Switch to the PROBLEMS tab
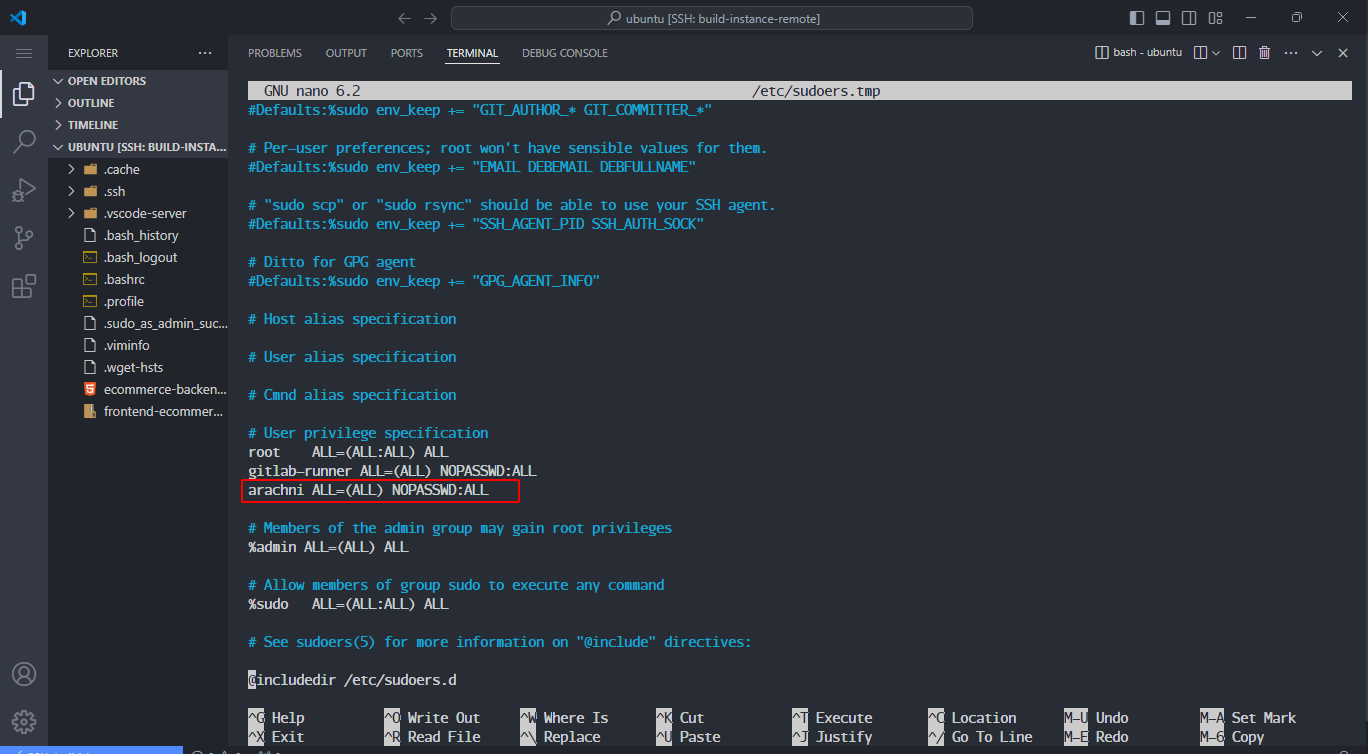The height and width of the screenshot is (754, 1368). point(275,53)
